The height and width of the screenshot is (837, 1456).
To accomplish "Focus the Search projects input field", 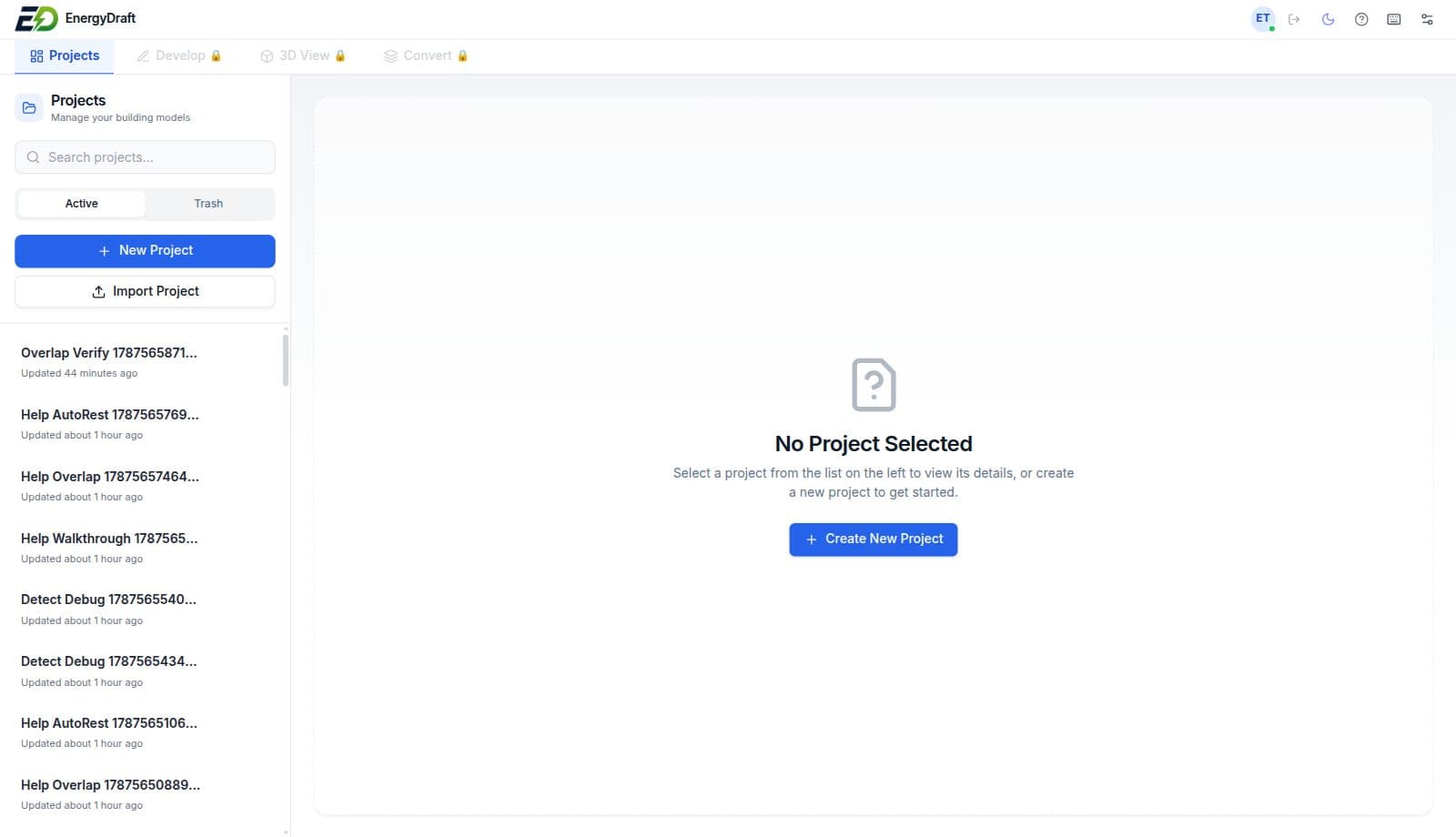I will pyautogui.click(x=145, y=157).
